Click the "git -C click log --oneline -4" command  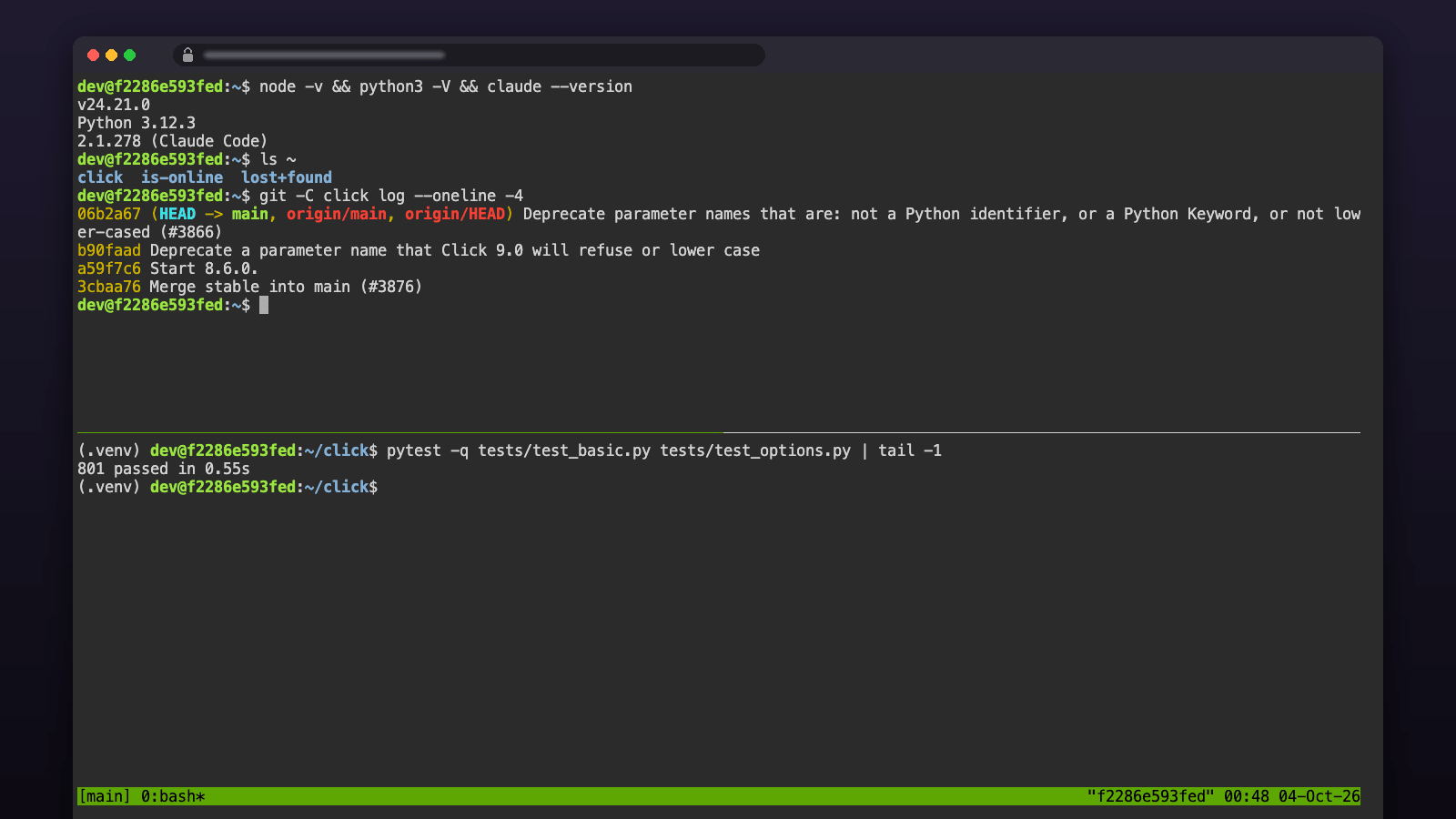[x=391, y=196]
